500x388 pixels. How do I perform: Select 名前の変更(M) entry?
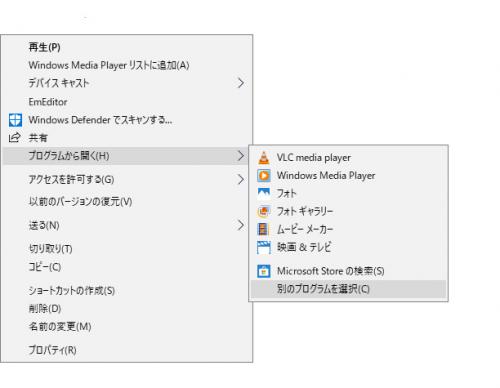click(127, 327)
